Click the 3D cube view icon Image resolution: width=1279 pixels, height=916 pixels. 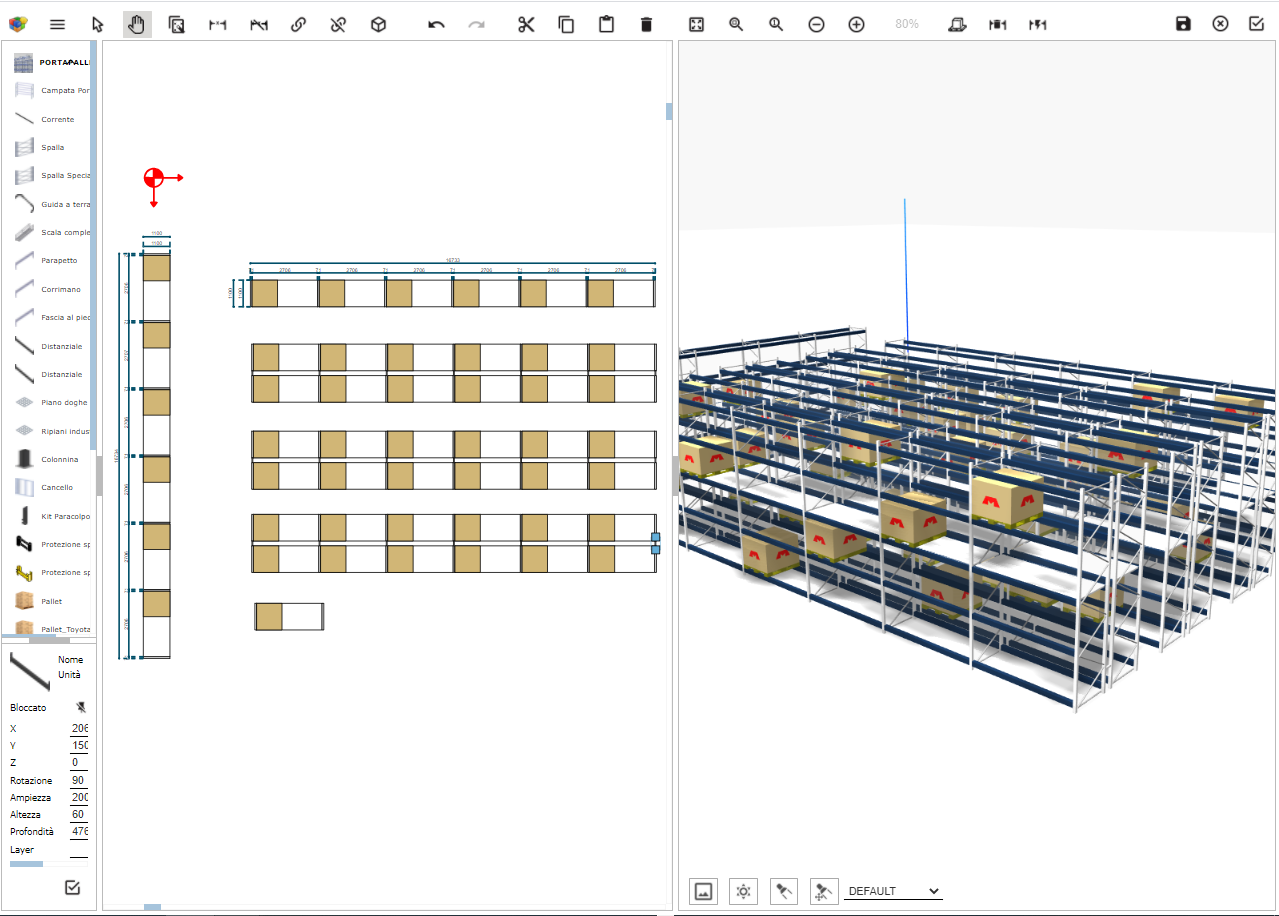tap(378, 24)
